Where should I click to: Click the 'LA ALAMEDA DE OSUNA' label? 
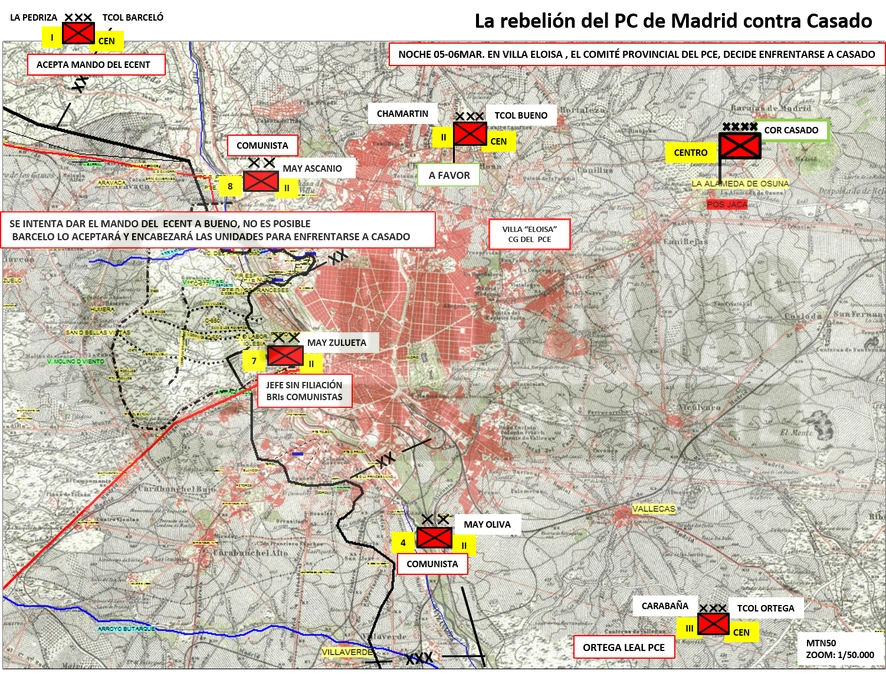tap(740, 184)
